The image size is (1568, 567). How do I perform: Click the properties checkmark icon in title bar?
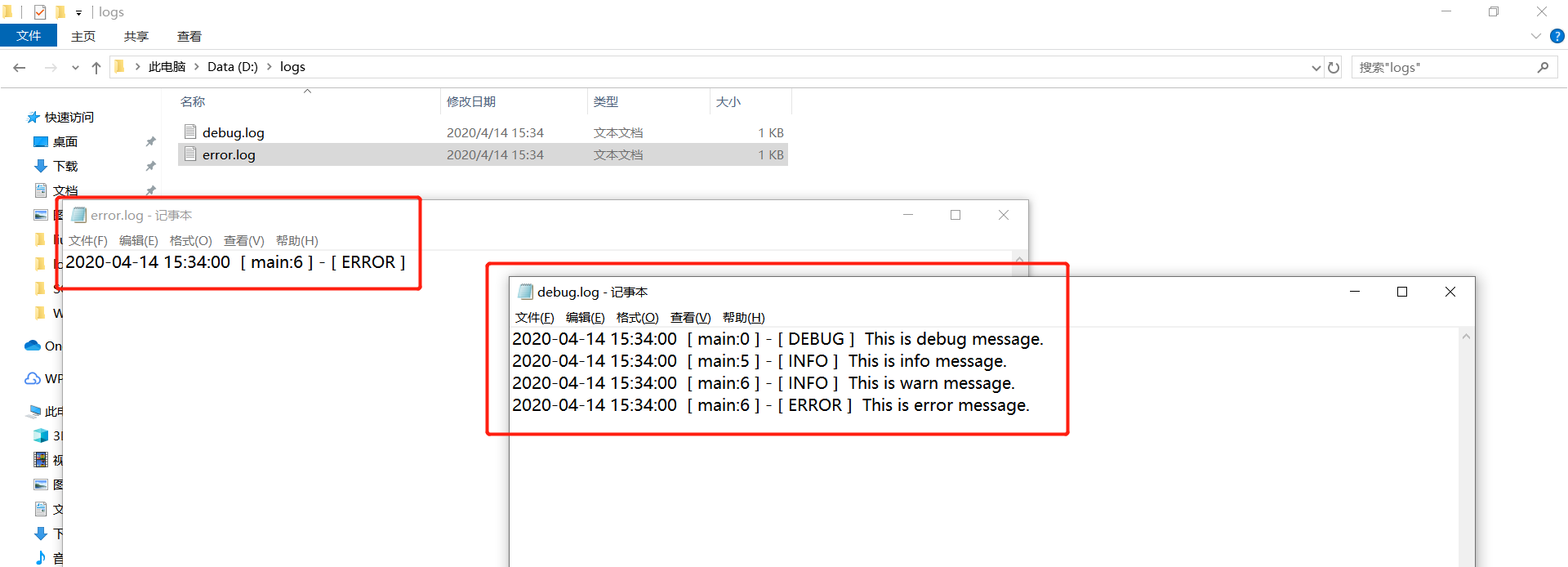tap(40, 12)
